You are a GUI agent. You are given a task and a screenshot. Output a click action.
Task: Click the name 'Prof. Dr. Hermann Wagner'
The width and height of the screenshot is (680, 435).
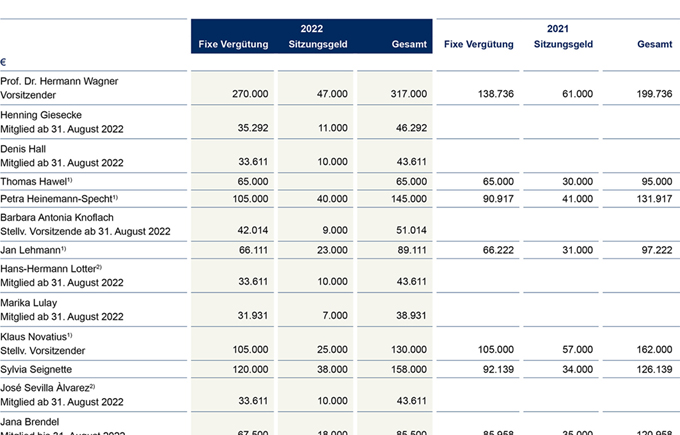click(x=59, y=81)
